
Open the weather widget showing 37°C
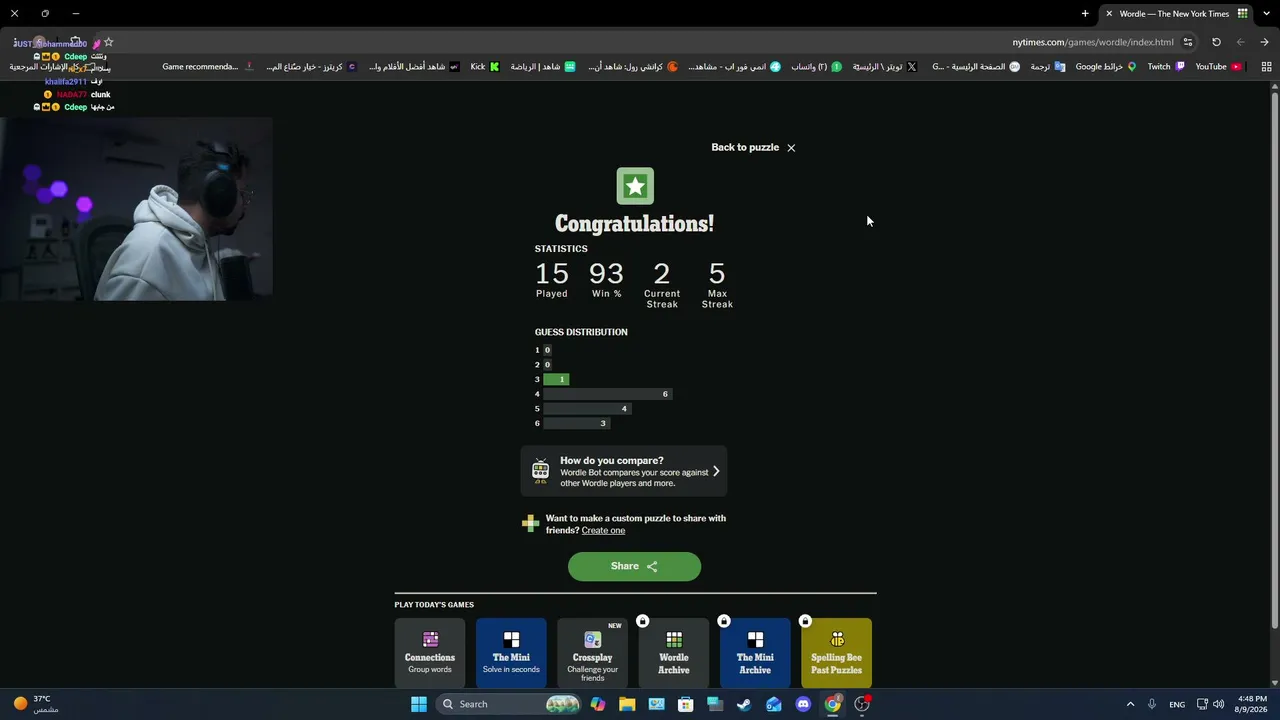coord(36,704)
